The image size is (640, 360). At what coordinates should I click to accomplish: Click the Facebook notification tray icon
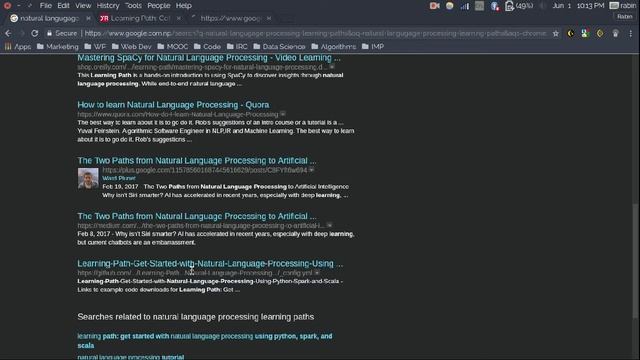coord(495,6)
